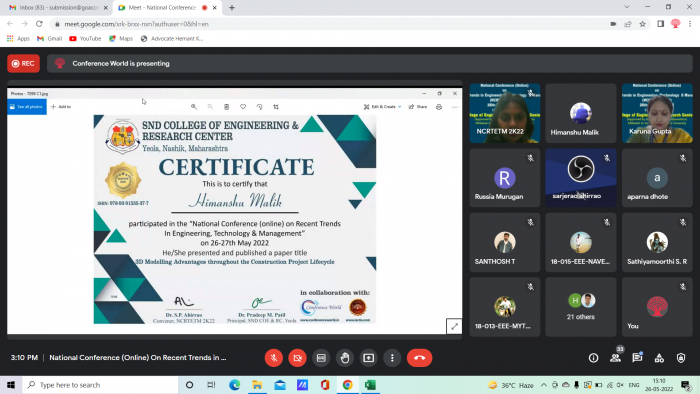Open the 21 others participants tile

(580, 307)
